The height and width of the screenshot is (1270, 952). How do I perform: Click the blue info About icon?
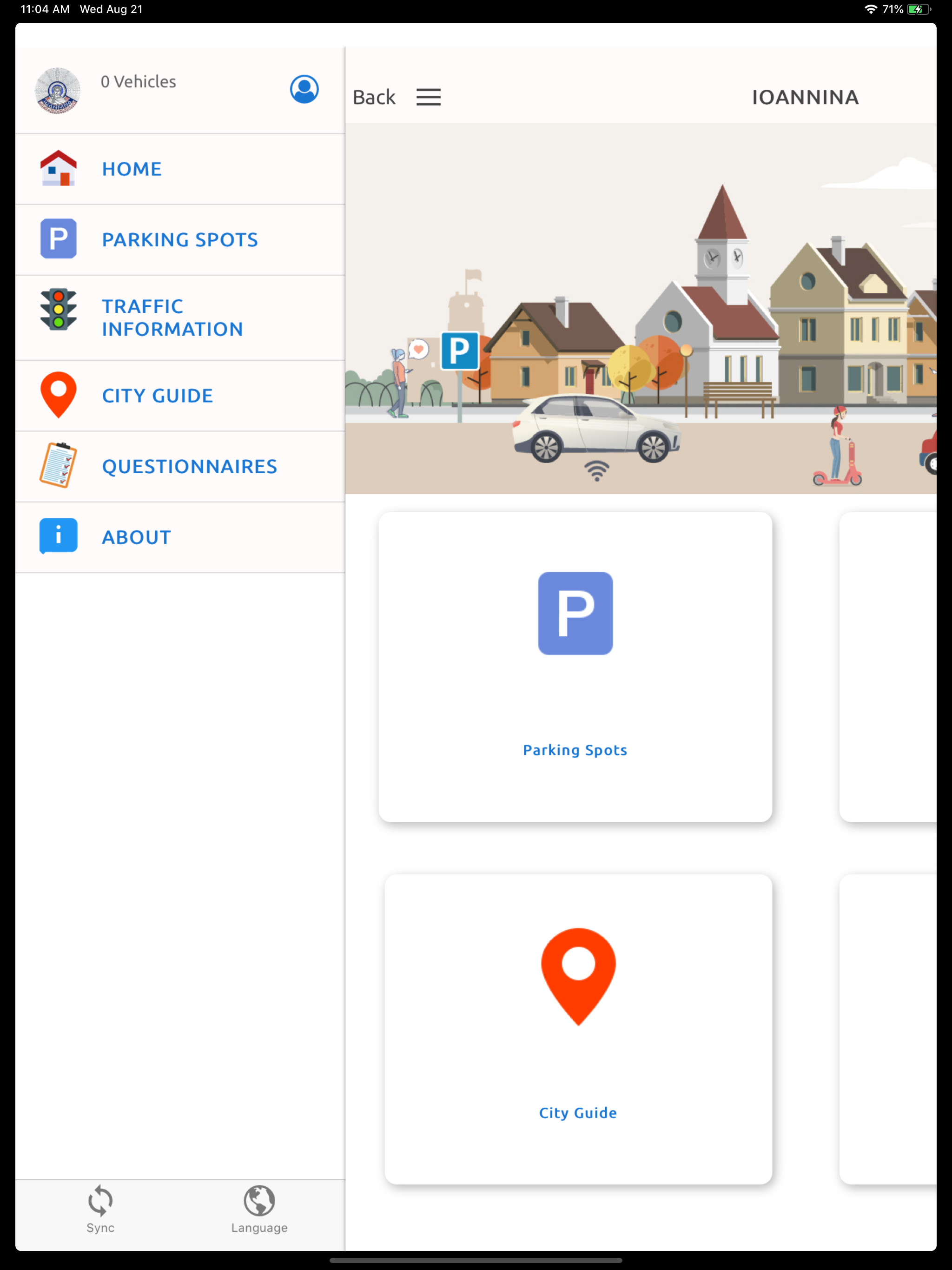coord(58,536)
